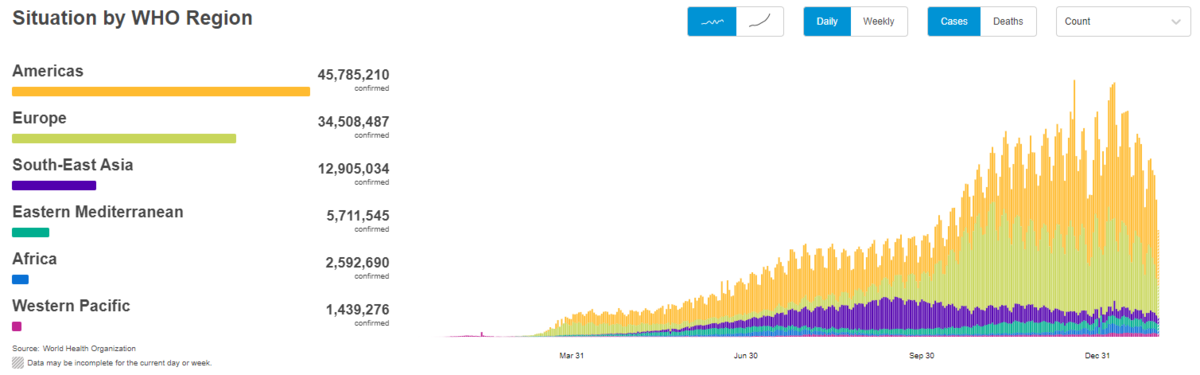
Task: Select the Africa region label
Action: pos(34,259)
